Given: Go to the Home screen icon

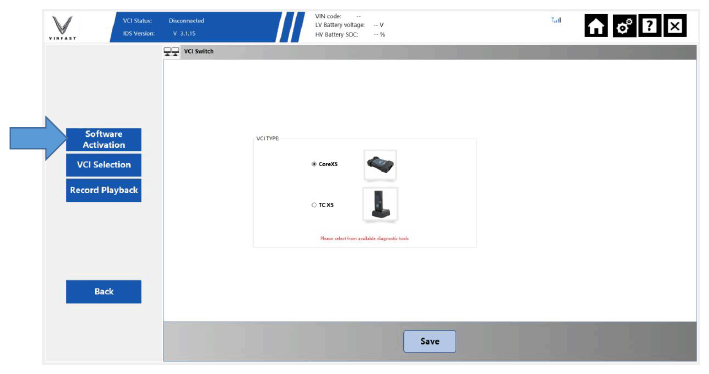Looking at the screenshot, I should click(x=596, y=26).
